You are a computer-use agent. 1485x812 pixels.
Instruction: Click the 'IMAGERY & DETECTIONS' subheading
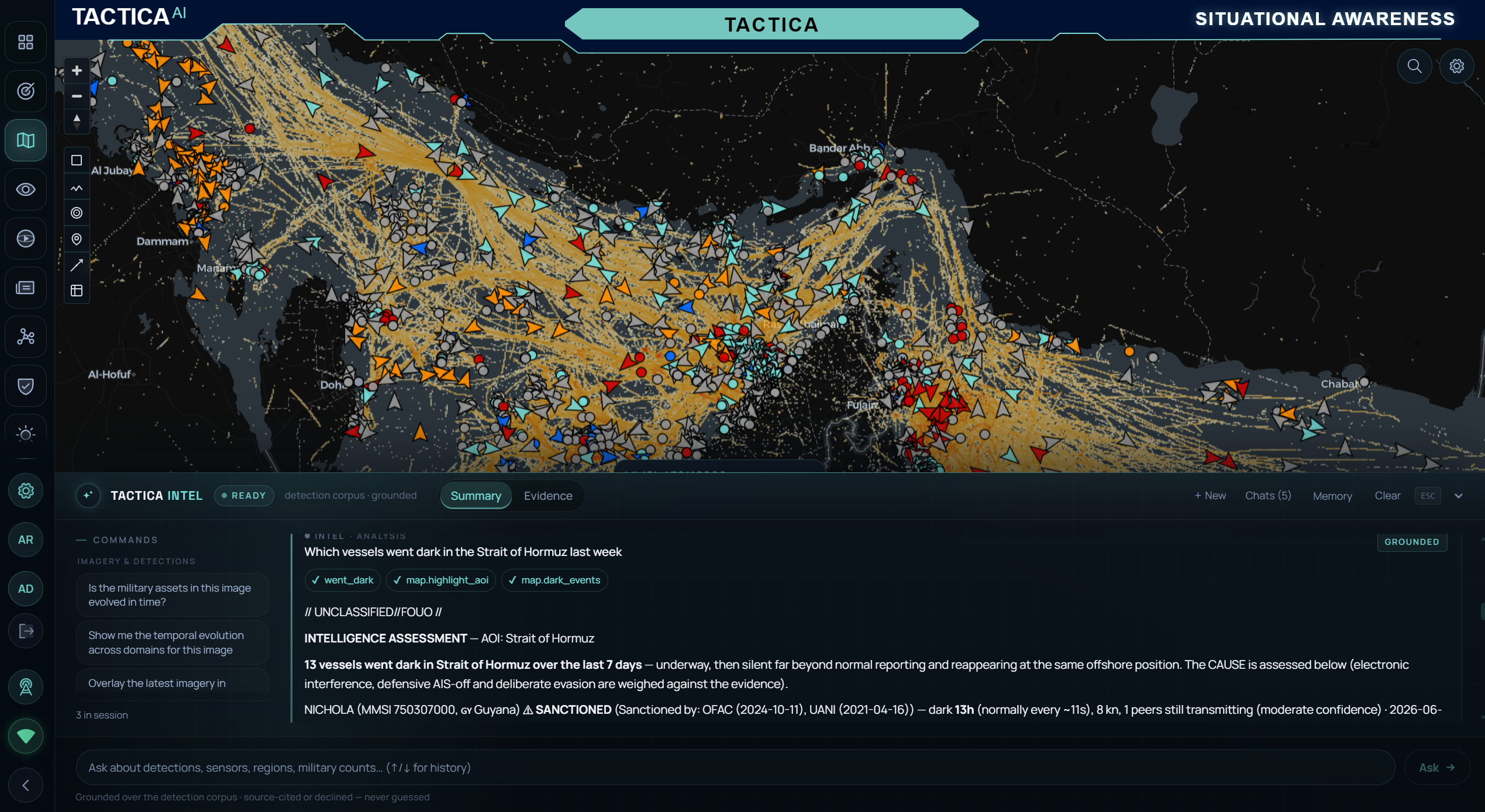(136, 561)
